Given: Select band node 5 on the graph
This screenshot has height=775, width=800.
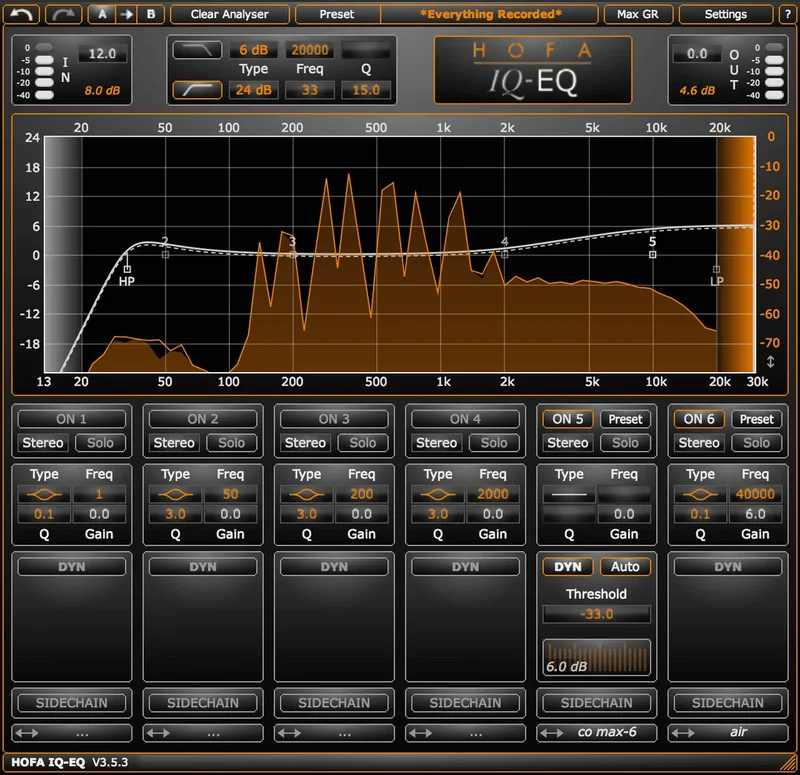Looking at the screenshot, I should [653, 254].
